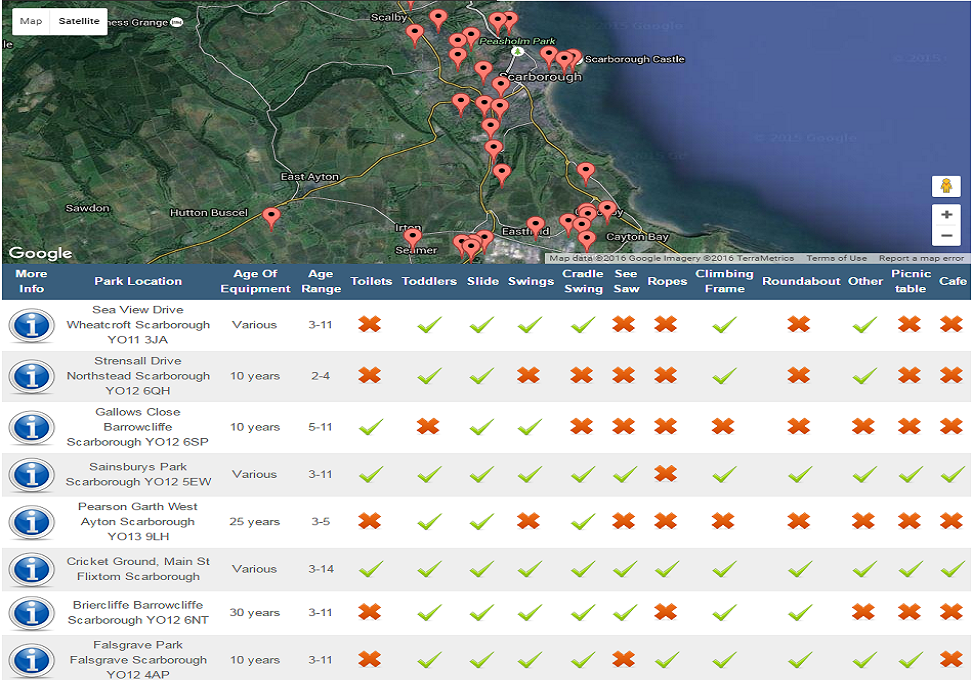The width and height of the screenshot is (972, 680).
Task: Zoom out the map with minus button
Action: click(x=946, y=237)
